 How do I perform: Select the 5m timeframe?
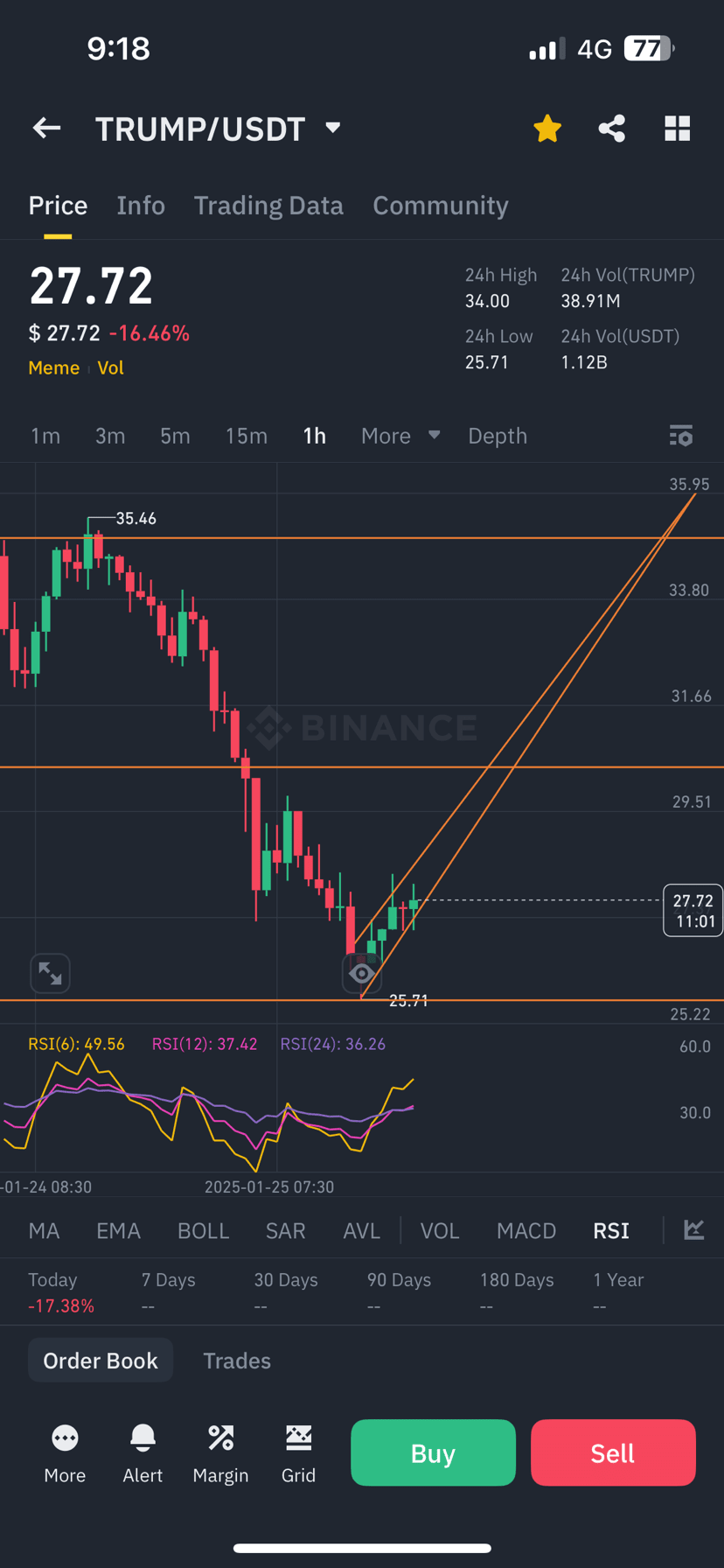point(175,436)
